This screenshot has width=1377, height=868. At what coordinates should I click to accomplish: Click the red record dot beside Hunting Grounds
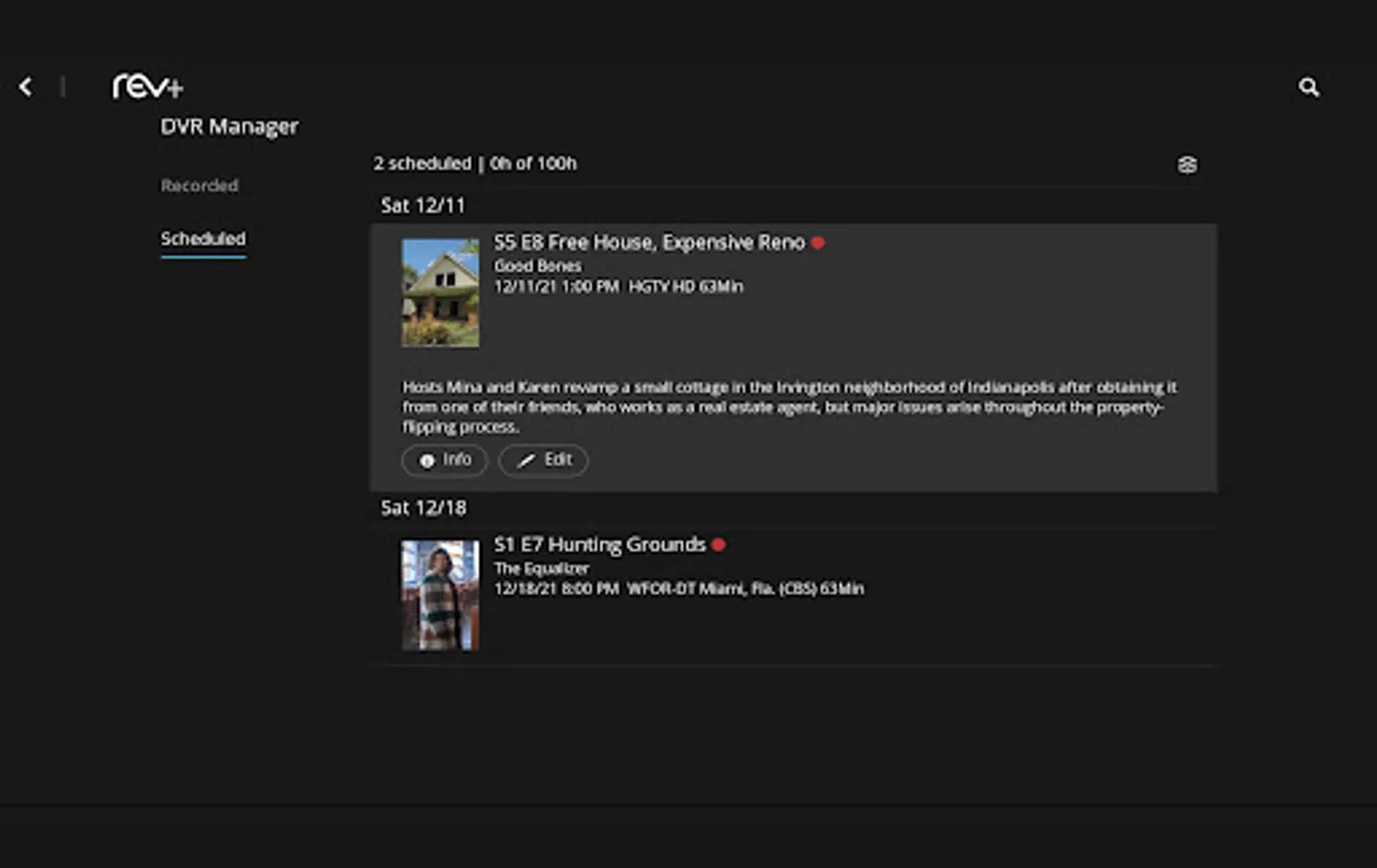coord(718,545)
